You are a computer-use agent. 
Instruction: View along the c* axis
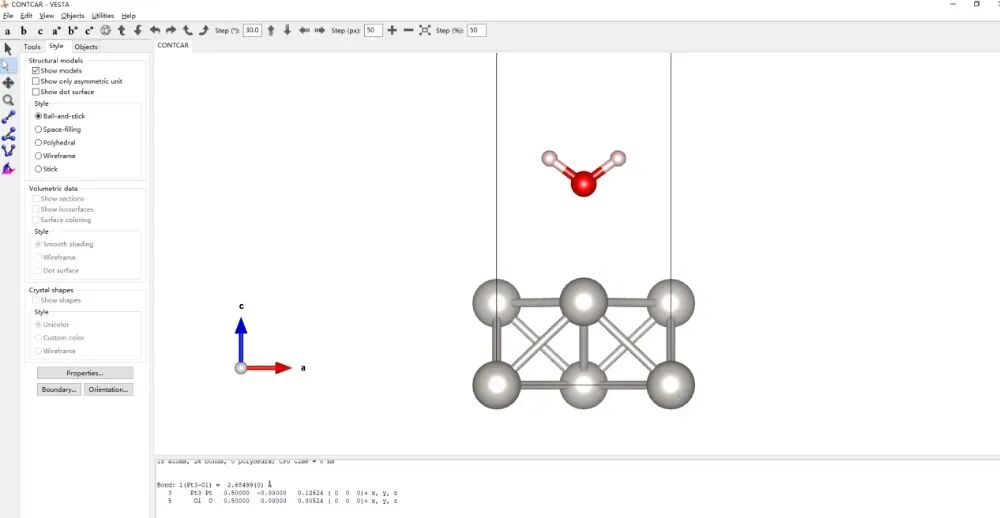[x=89, y=31]
